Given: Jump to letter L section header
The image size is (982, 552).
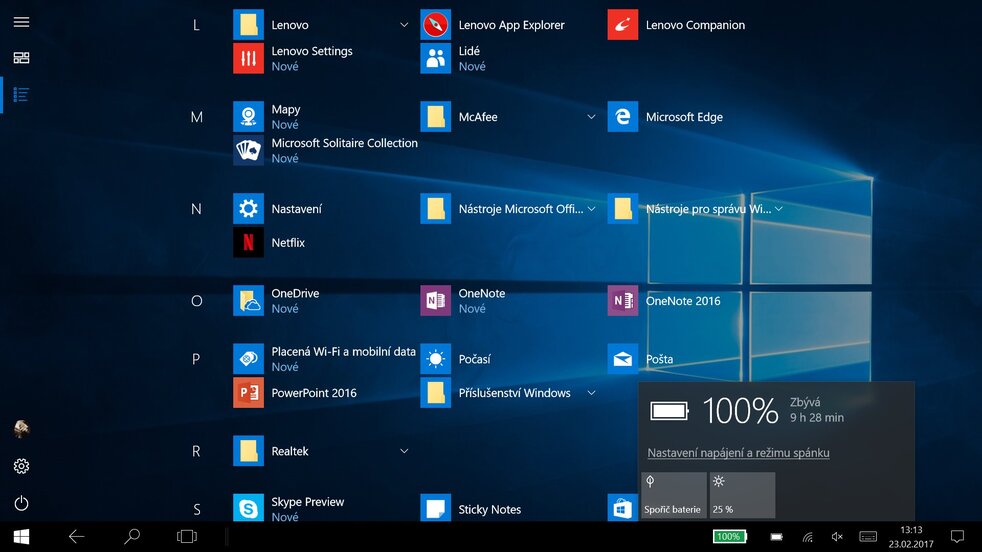Looking at the screenshot, I should 196,25.
